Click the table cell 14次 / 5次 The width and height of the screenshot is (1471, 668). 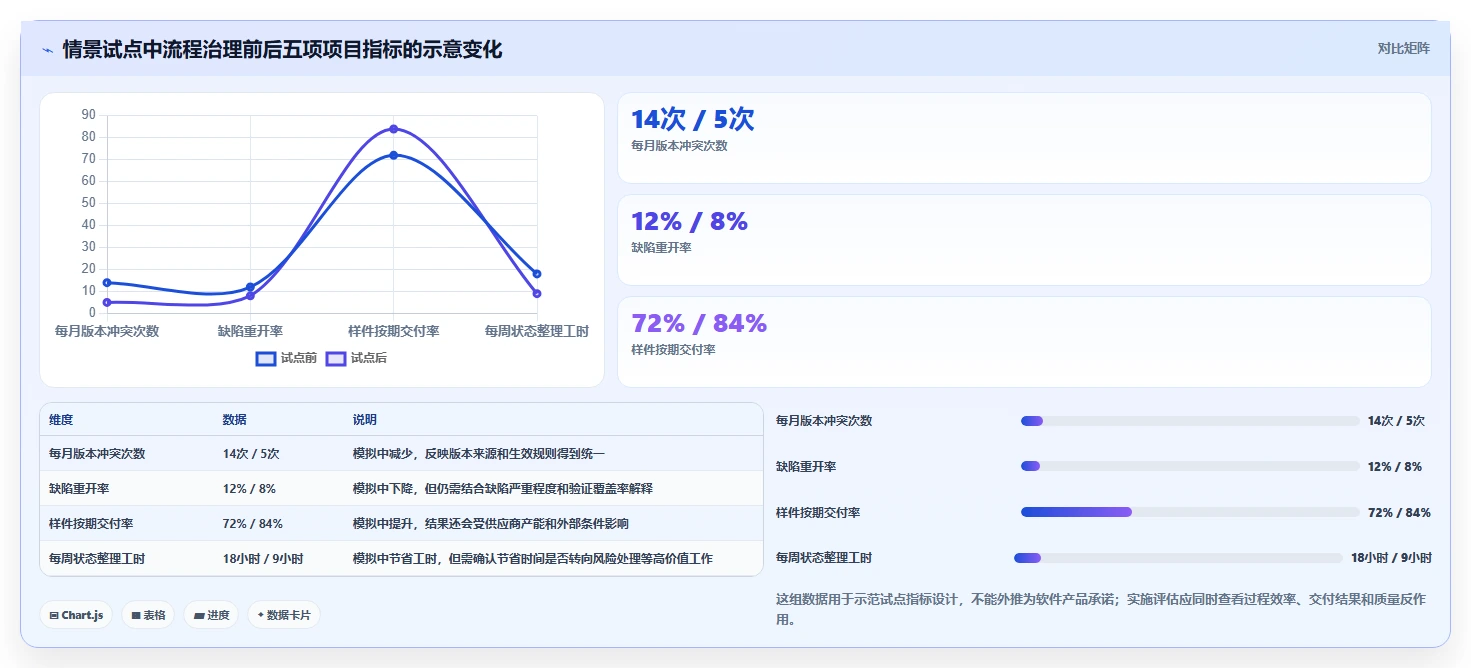pos(251,454)
